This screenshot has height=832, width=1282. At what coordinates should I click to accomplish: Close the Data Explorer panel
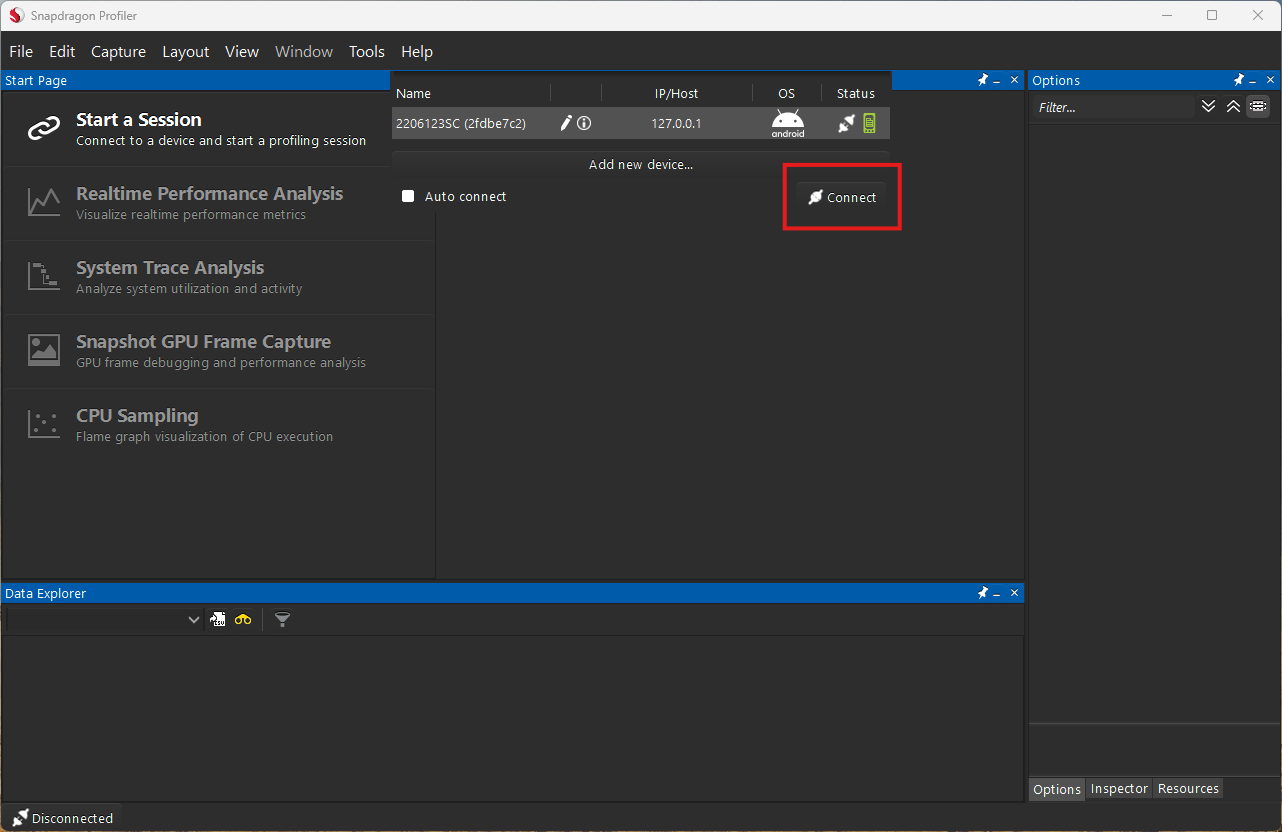tap(1014, 593)
